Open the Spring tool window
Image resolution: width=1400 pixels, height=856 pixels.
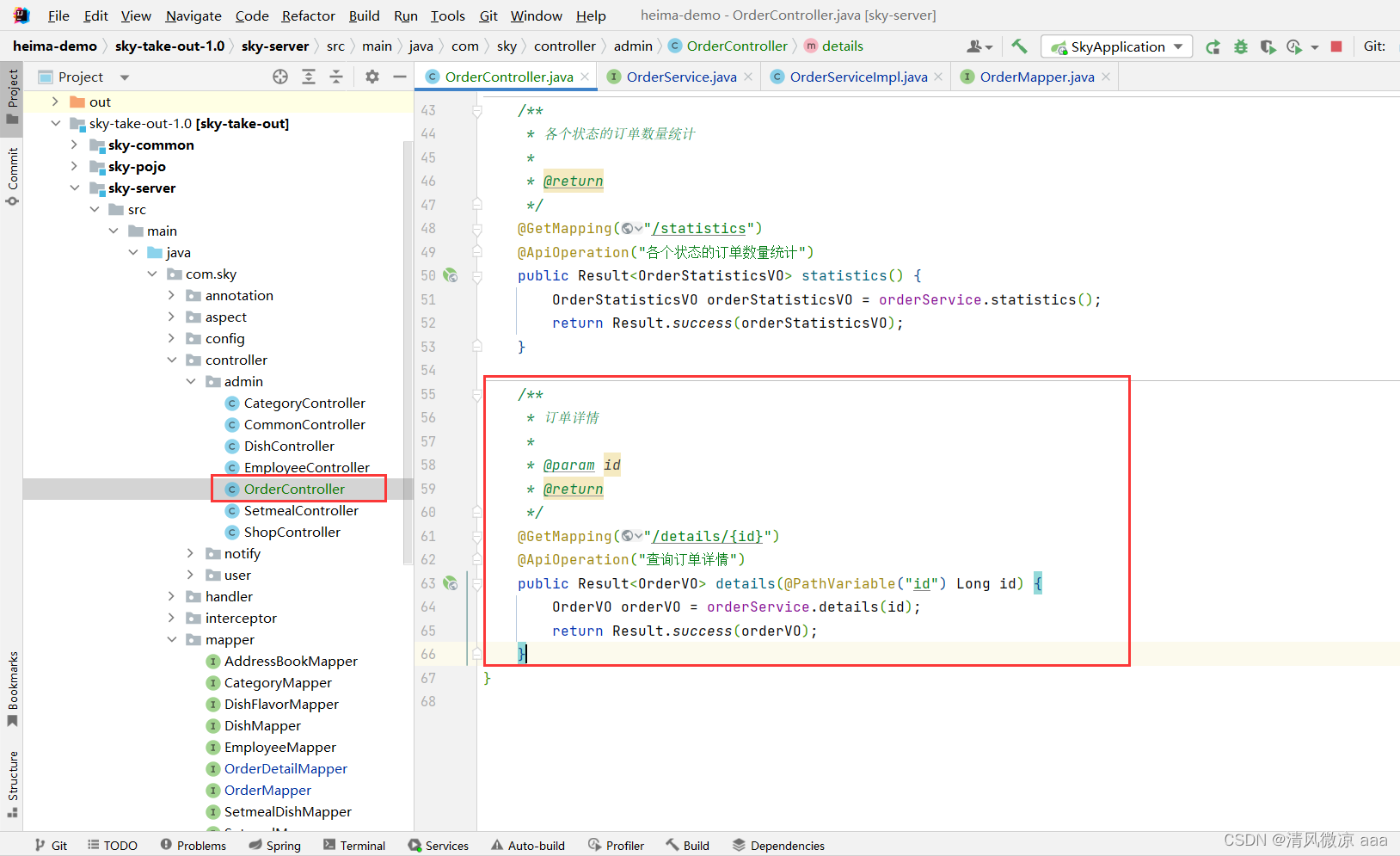275,846
